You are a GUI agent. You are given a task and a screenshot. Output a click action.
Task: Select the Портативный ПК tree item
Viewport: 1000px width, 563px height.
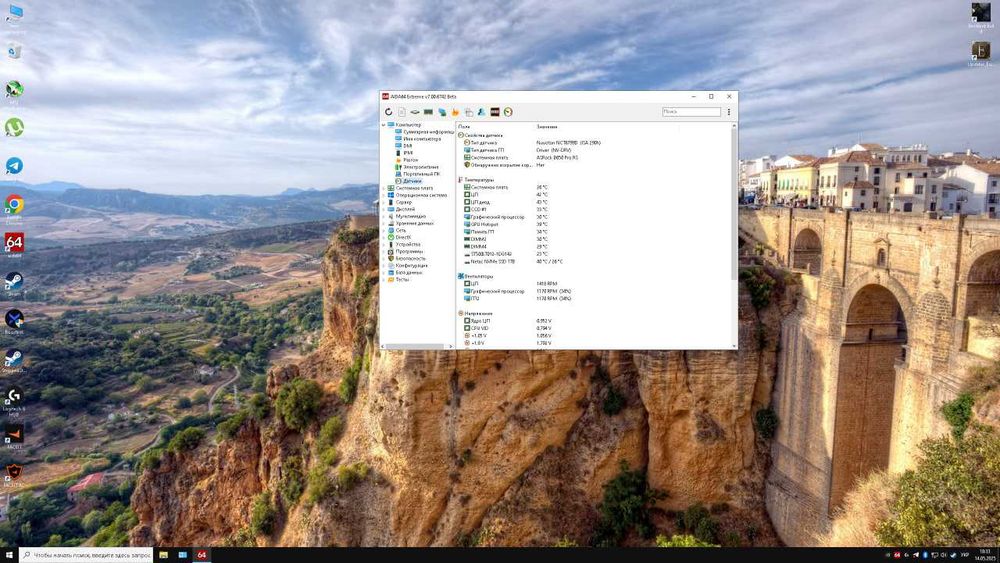pyautogui.click(x=418, y=174)
